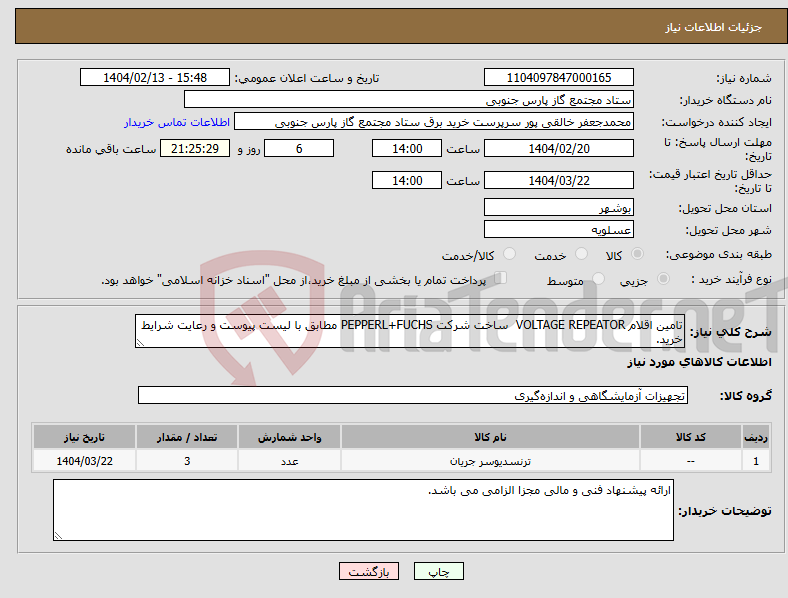Image resolution: width=788 pixels, height=598 pixels.
Task: Click the delivery city field عسلویه
Action: click(x=558, y=229)
